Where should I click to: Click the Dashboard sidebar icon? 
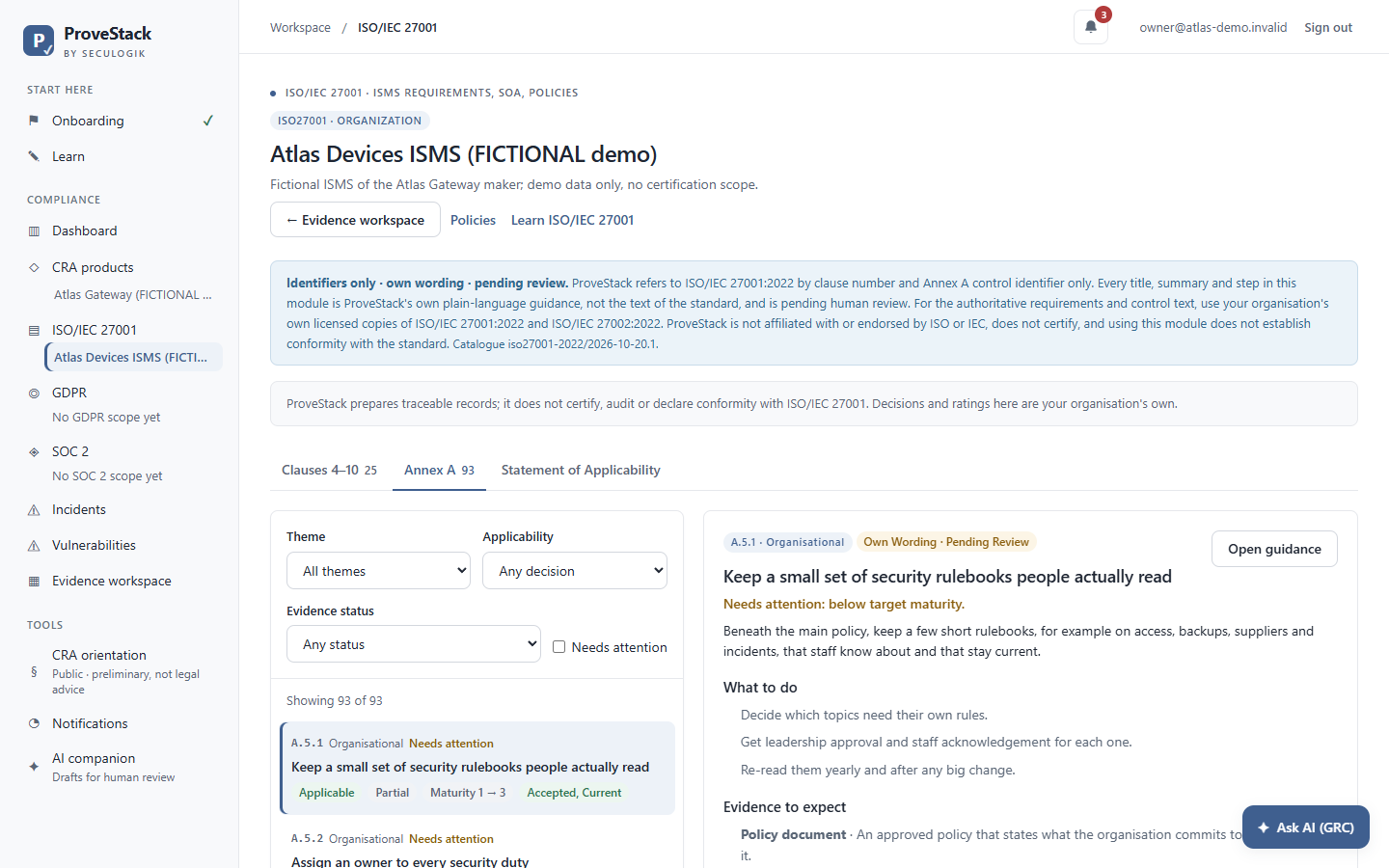coord(34,231)
